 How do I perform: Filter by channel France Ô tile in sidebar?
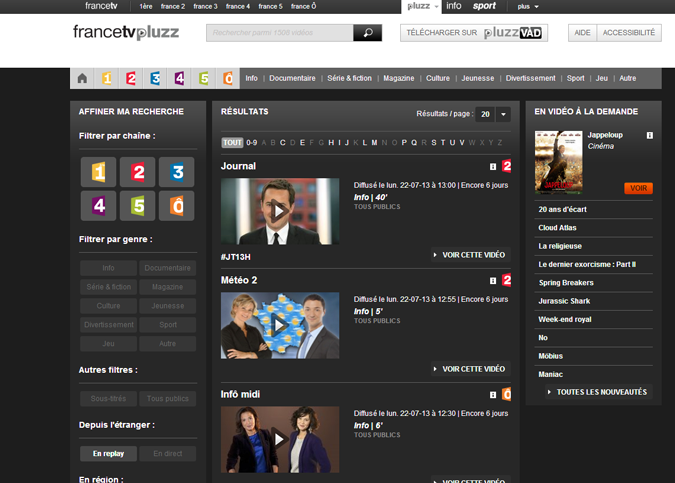176,206
